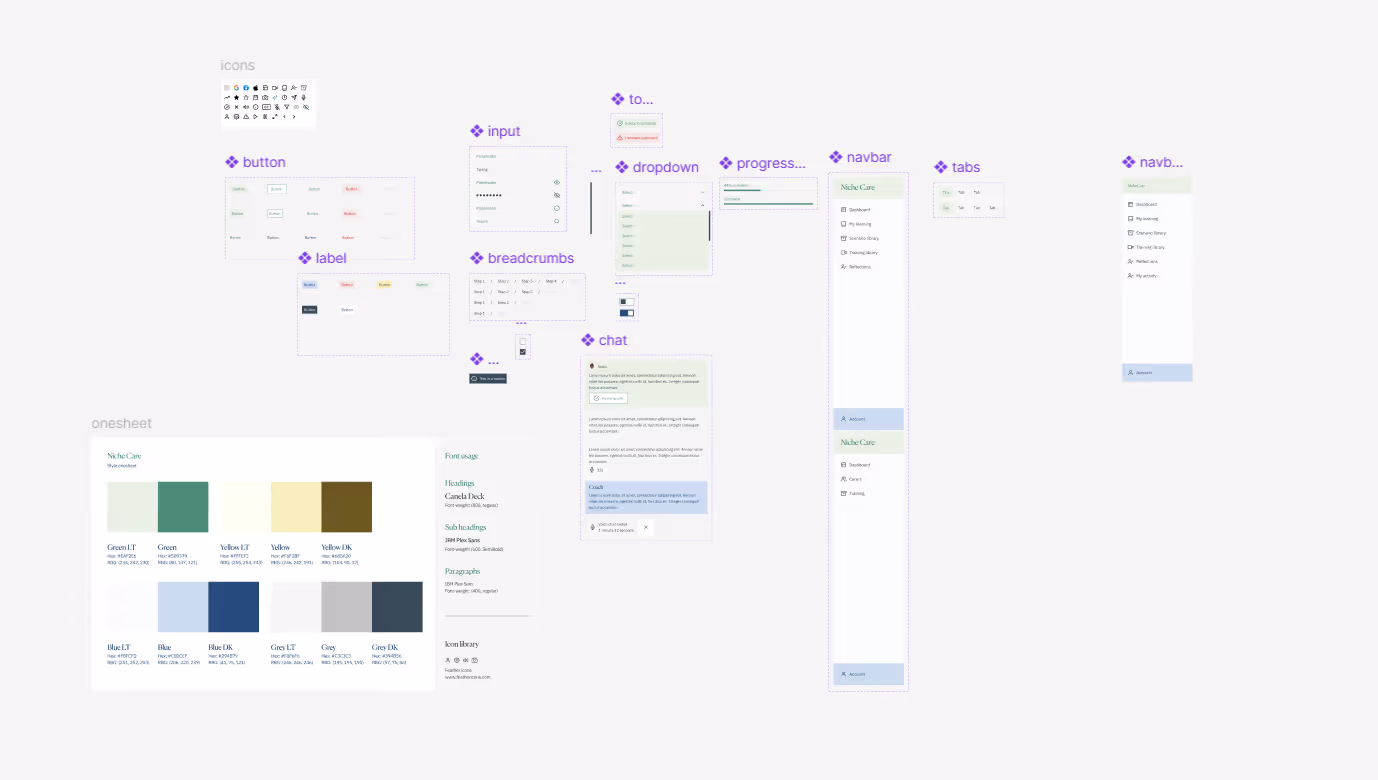Viewport: 1378px width, 780px height.
Task: Click the eye-off icon in icons frame
Action: click(306, 107)
